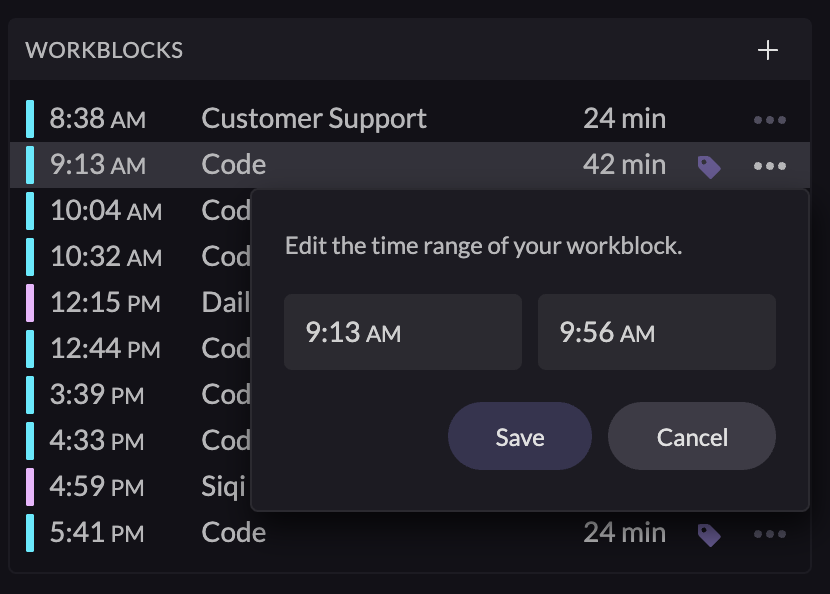Image resolution: width=830 pixels, height=594 pixels.
Task: Open three-dot menu for 5:41 PM Code
Action: [769, 534]
